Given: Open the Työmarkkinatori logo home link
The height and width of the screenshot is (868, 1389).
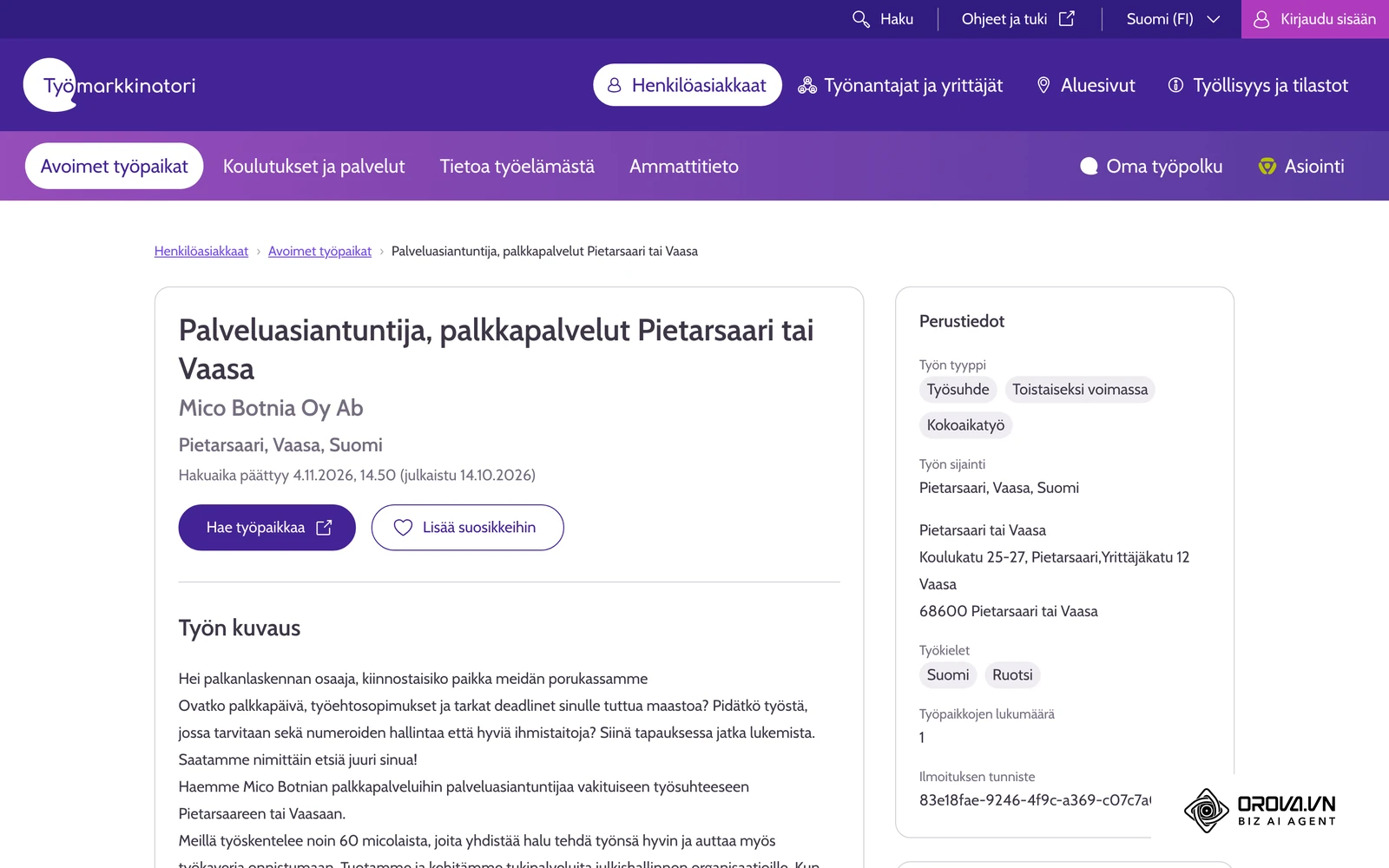Looking at the screenshot, I should click(x=109, y=85).
